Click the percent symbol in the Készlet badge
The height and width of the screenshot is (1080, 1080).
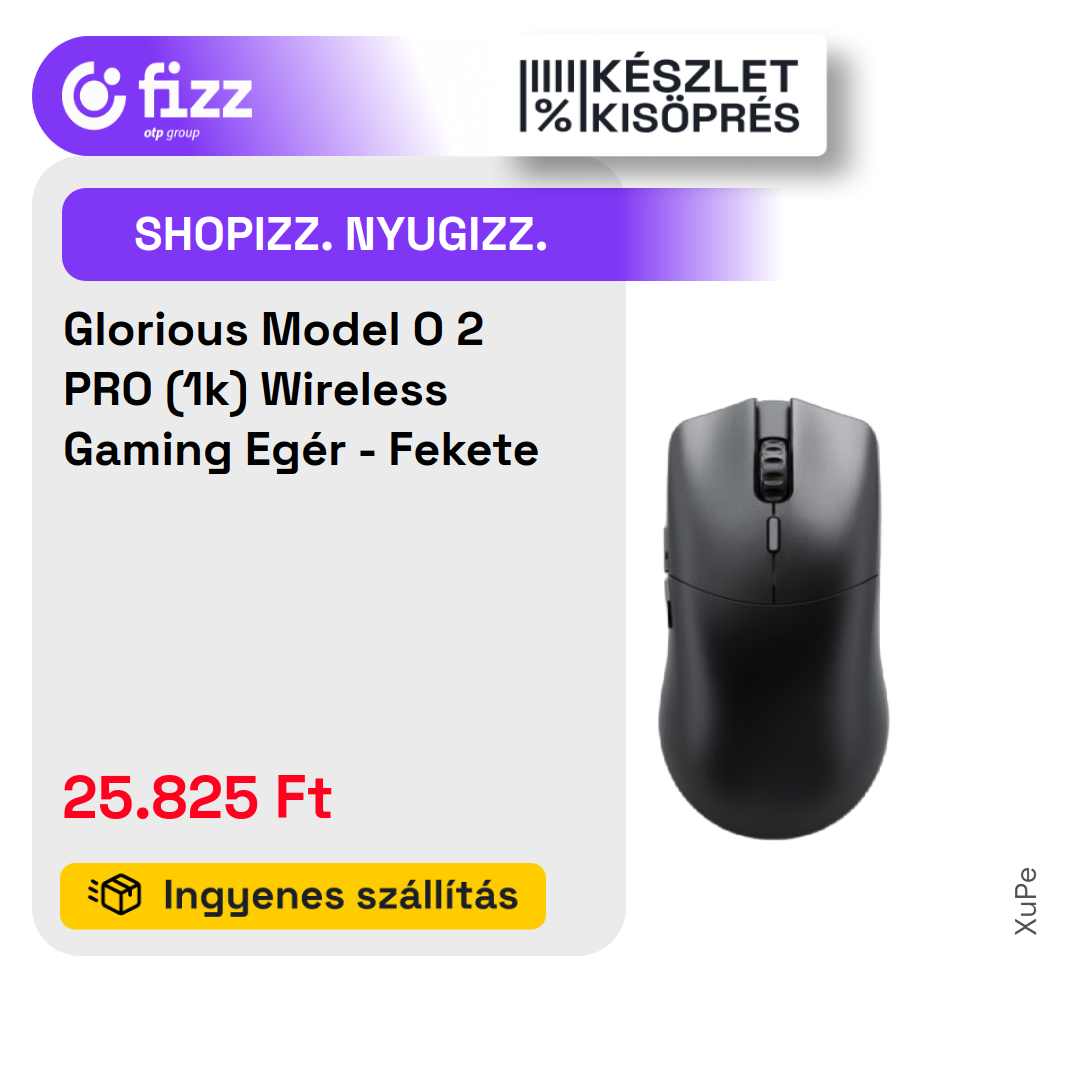[554, 116]
